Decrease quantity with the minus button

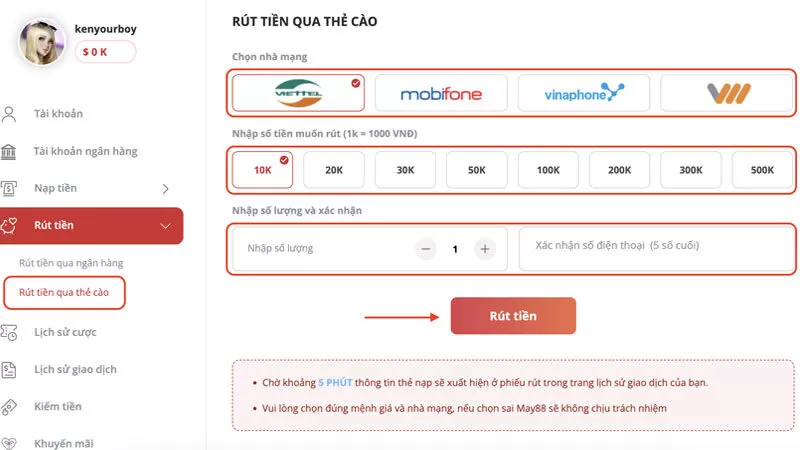pyautogui.click(x=426, y=249)
